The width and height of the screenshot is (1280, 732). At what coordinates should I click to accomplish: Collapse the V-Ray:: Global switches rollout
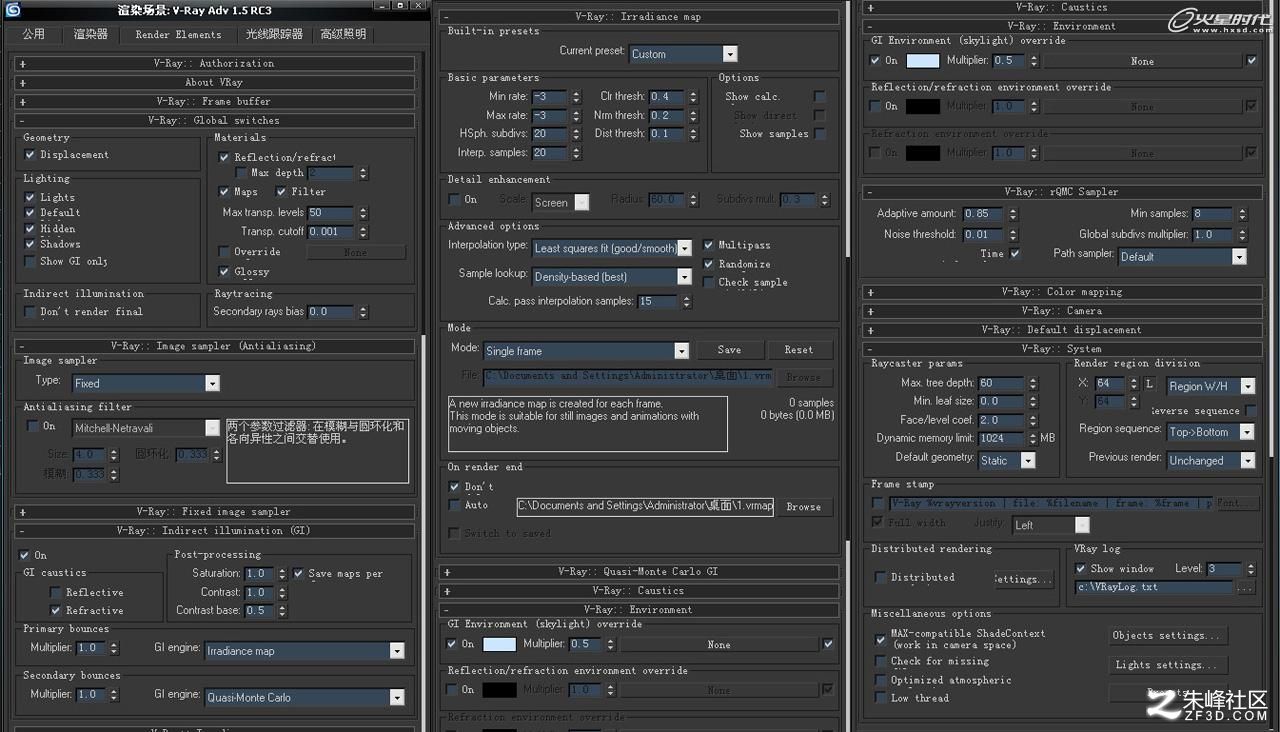click(x=215, y=120)
